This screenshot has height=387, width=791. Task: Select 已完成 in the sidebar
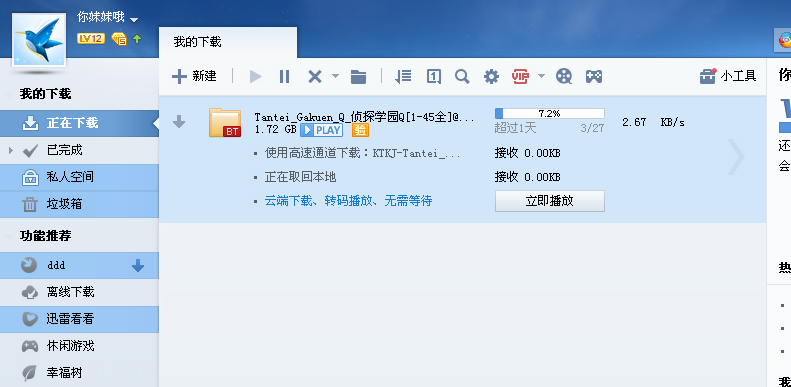(79, 150)
